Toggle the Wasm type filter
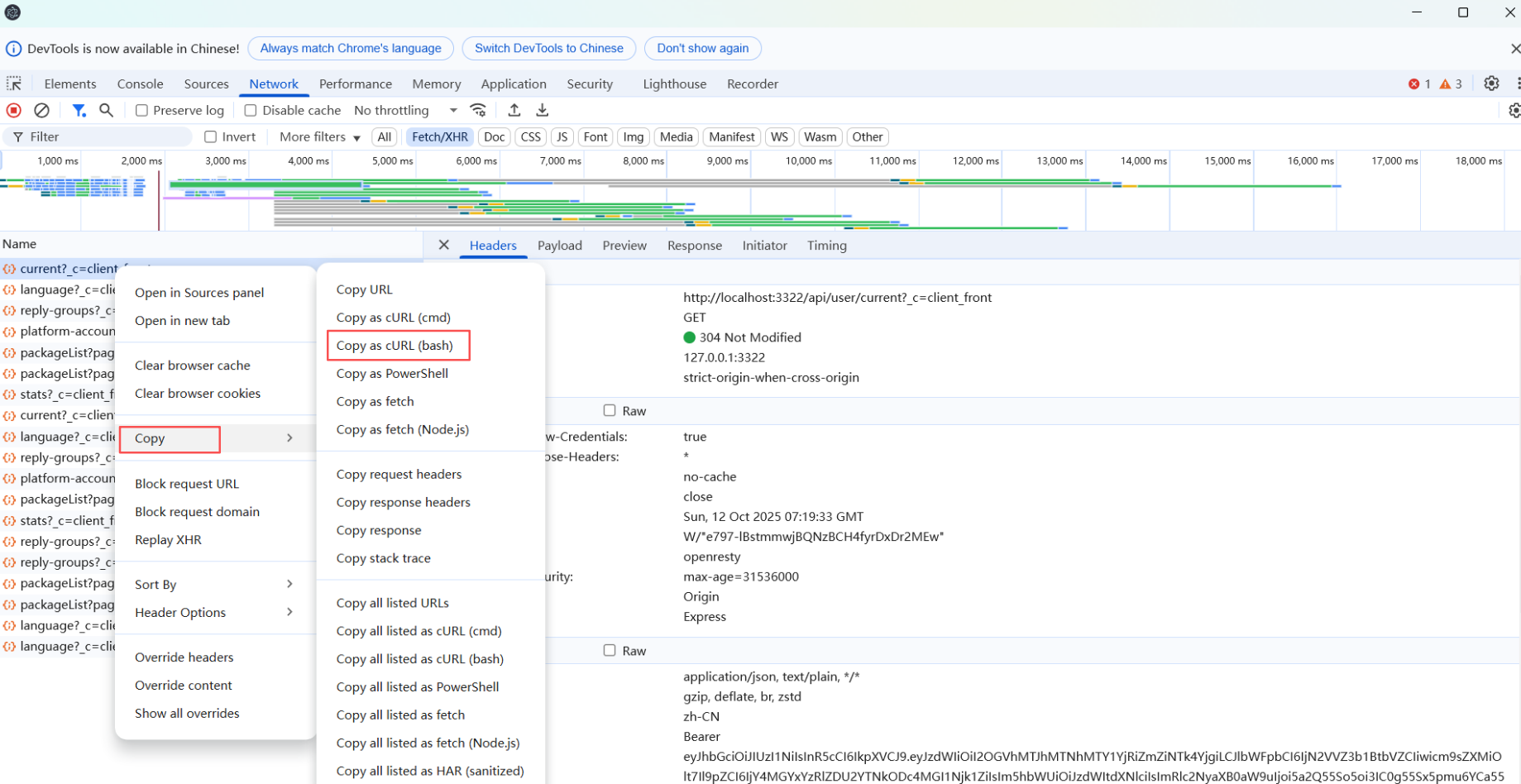This screenshot has height=784, width=1521. tap(820, 136)
